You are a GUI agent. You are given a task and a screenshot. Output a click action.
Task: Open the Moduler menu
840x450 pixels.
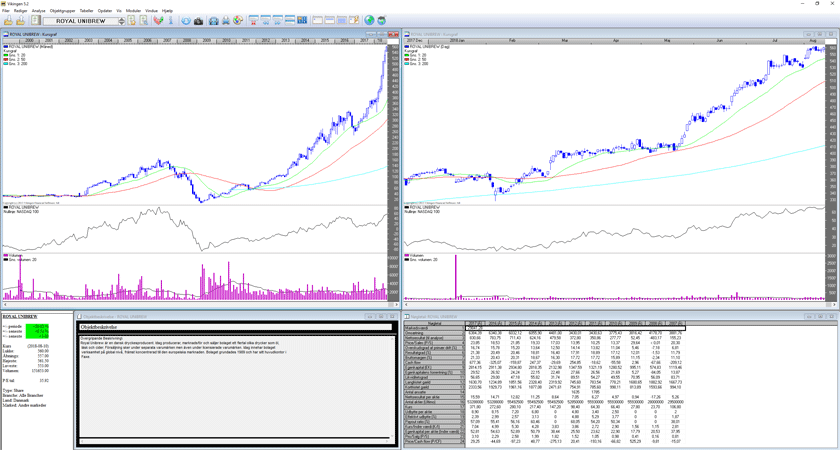(x=133, y=11)
